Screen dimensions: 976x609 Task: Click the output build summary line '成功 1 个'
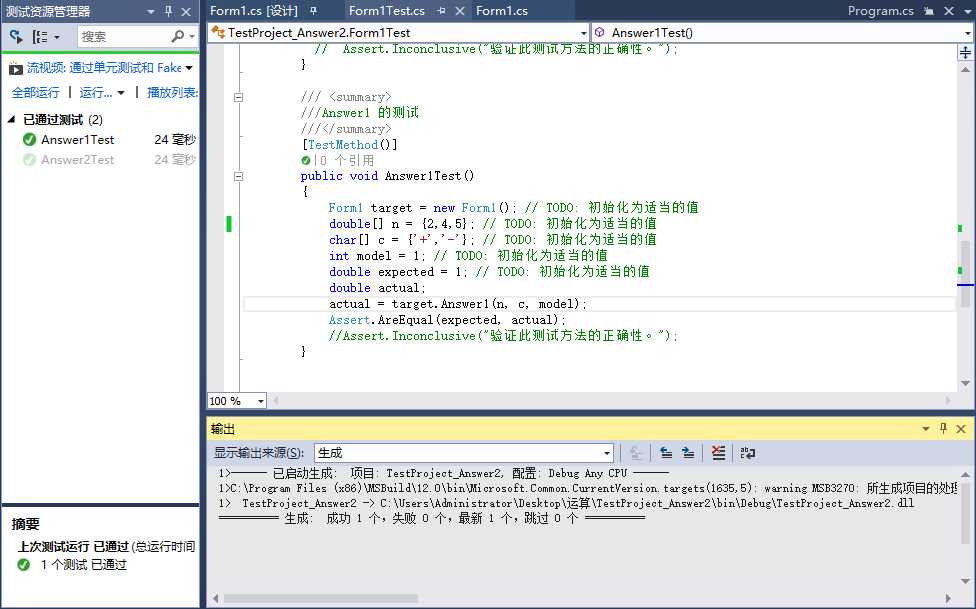[x=432, y=518]
